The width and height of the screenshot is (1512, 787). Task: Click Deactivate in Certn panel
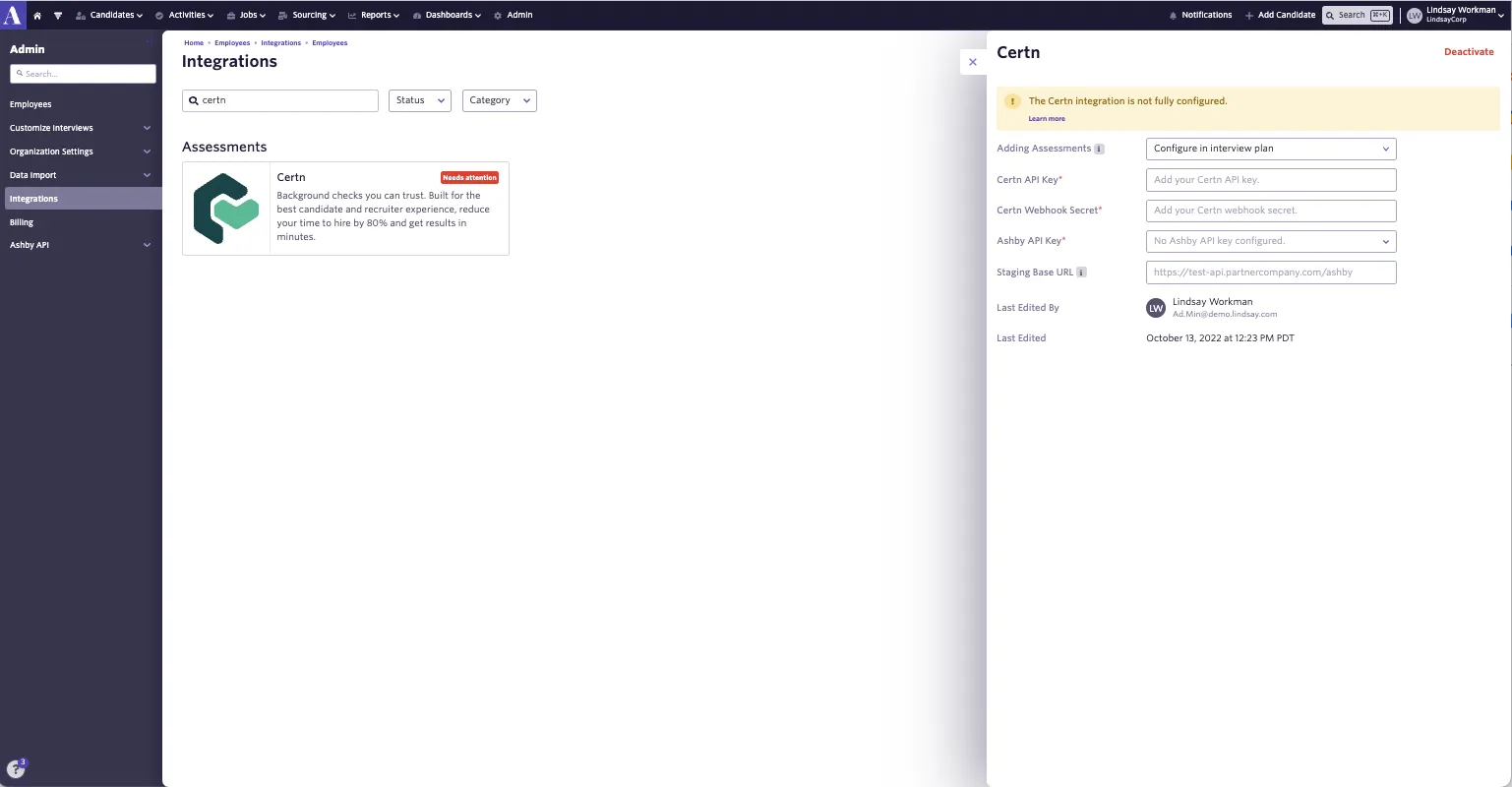[1469, 52]
